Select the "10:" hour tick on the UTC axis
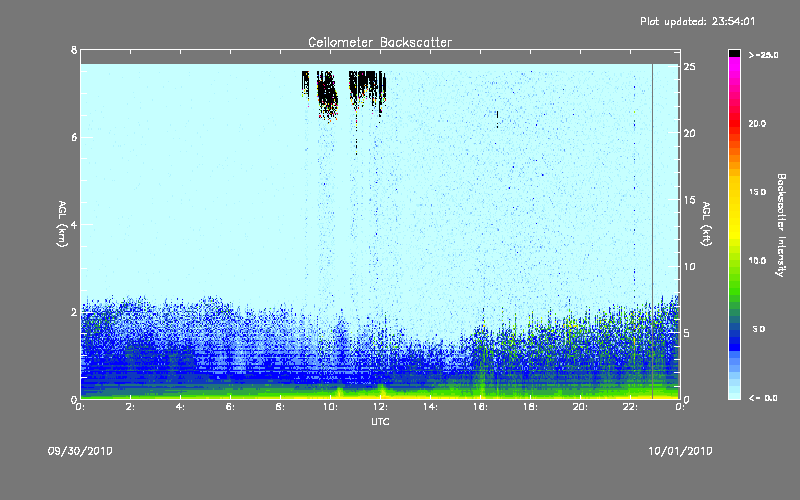800x500 pixels. (x=330, y=407)
